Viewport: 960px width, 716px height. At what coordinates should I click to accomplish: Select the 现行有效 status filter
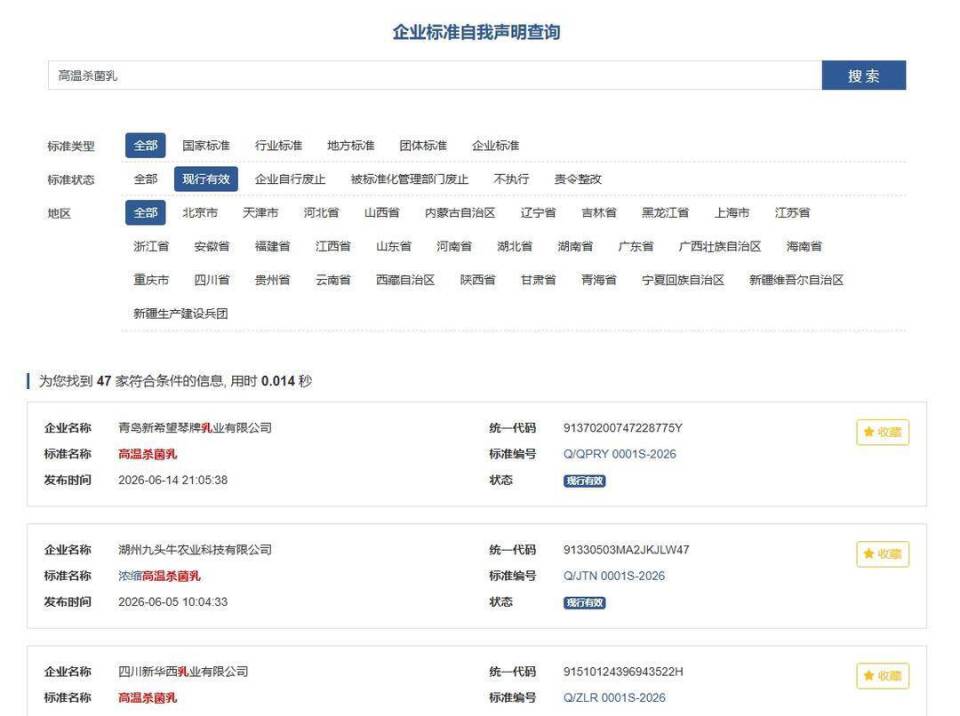coord(206,179)
